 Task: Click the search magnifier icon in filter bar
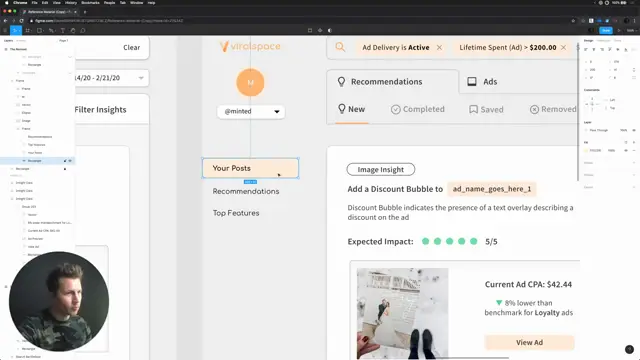340,47
